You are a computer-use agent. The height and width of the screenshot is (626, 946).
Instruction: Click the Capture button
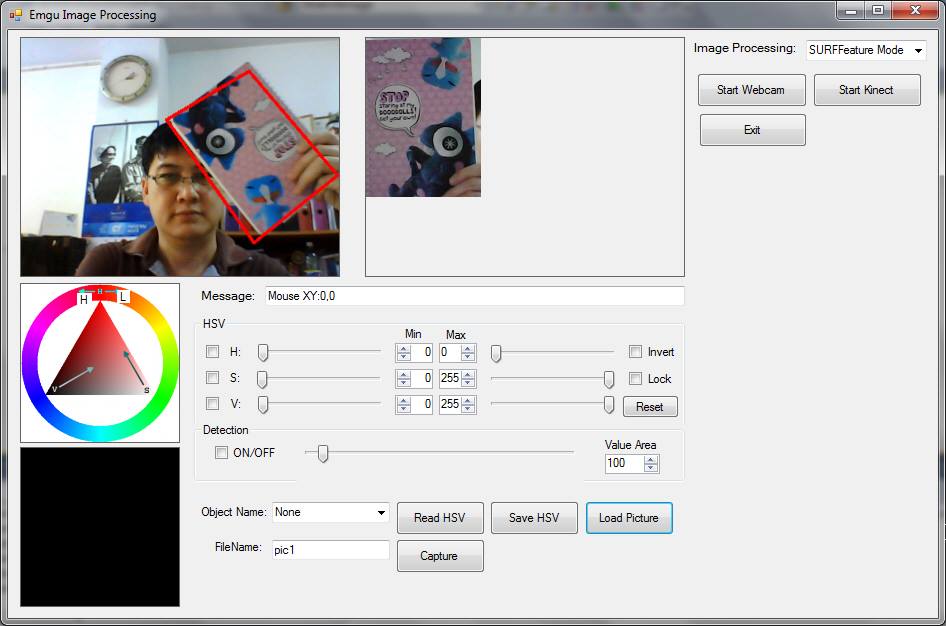coord(440,556)
